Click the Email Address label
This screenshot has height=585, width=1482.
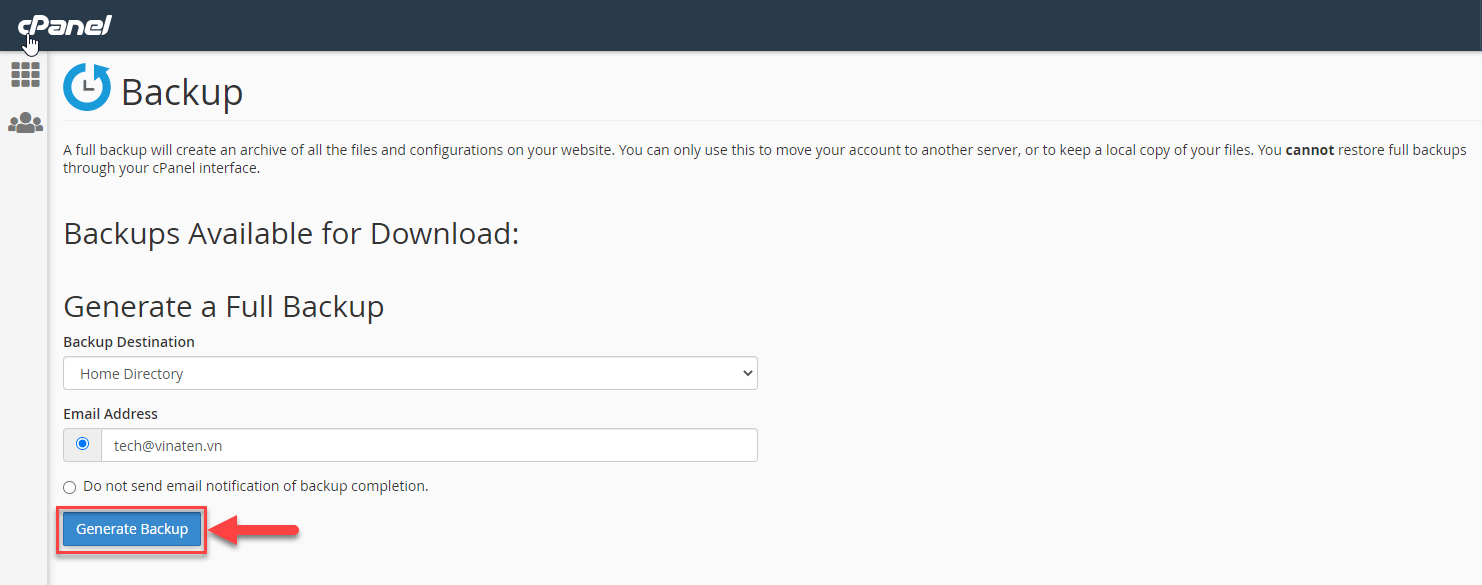click(110, 414)
